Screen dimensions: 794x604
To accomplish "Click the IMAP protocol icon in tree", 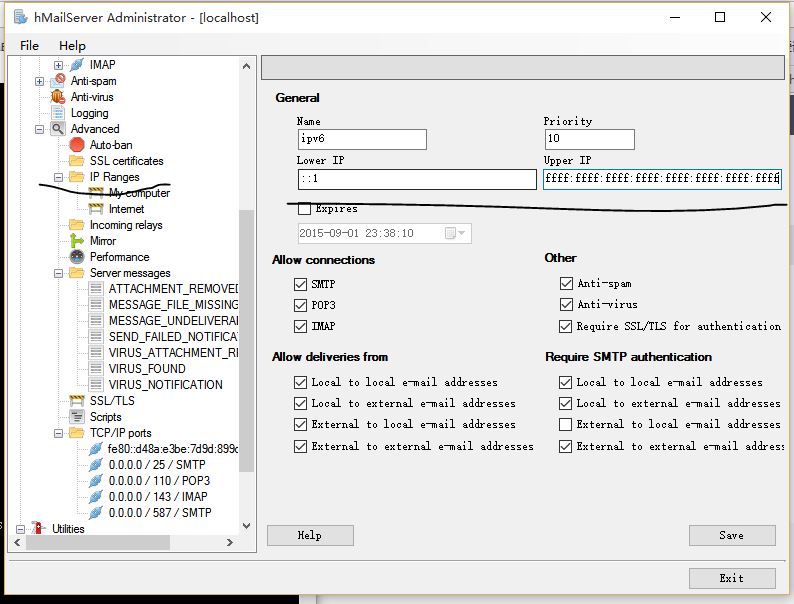I will point(77,65).
